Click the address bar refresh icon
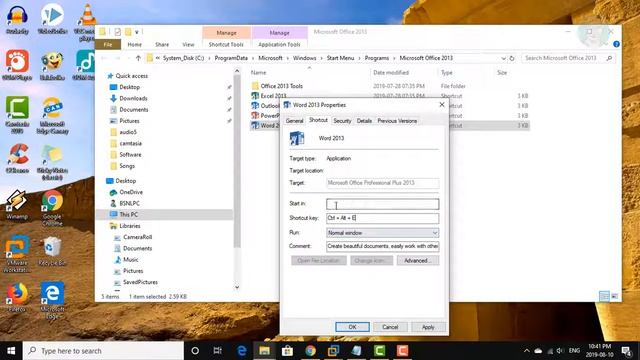Screen dimensions: 640x360 click(512, 58)
